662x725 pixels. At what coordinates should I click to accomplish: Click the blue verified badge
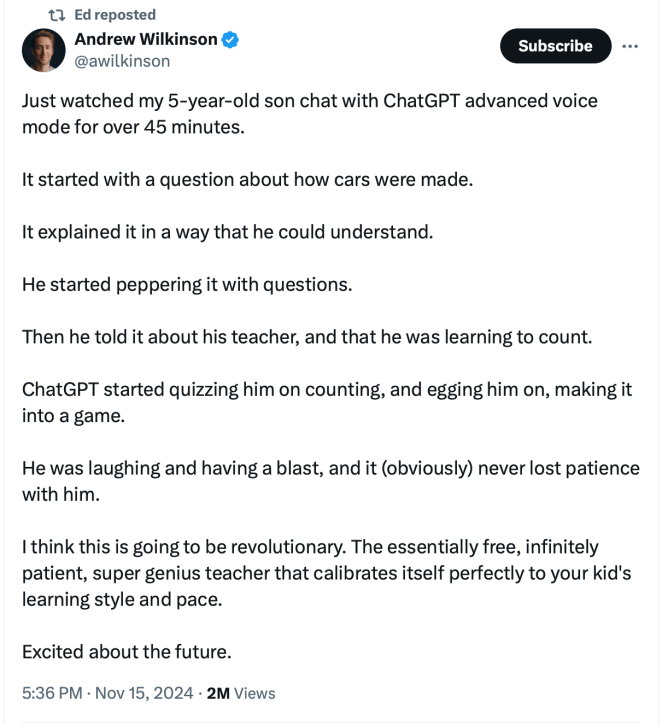click(x=231, y=41)
